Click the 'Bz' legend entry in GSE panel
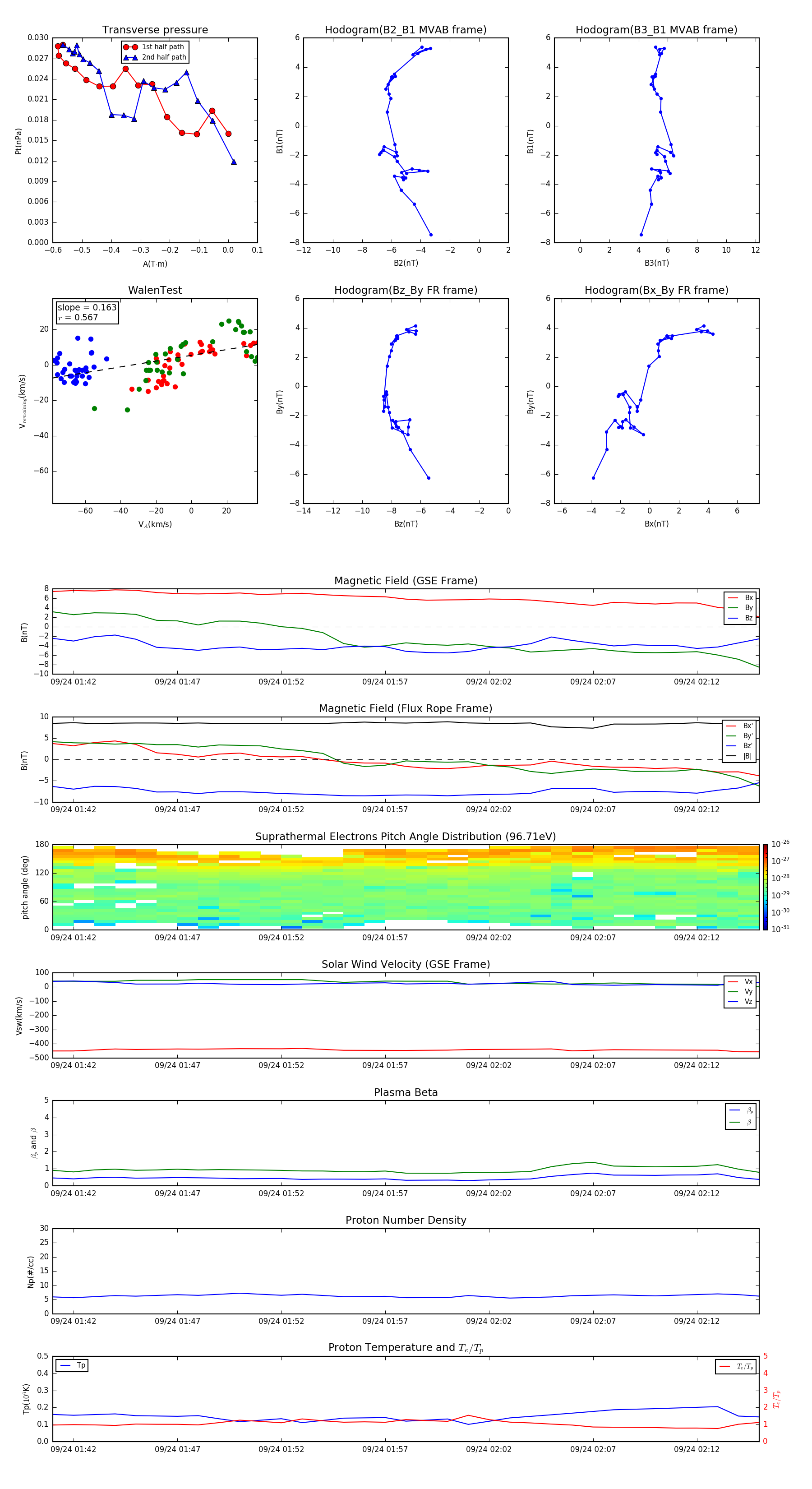Screen dimensions: 812x1489 (x=741, y=618)
